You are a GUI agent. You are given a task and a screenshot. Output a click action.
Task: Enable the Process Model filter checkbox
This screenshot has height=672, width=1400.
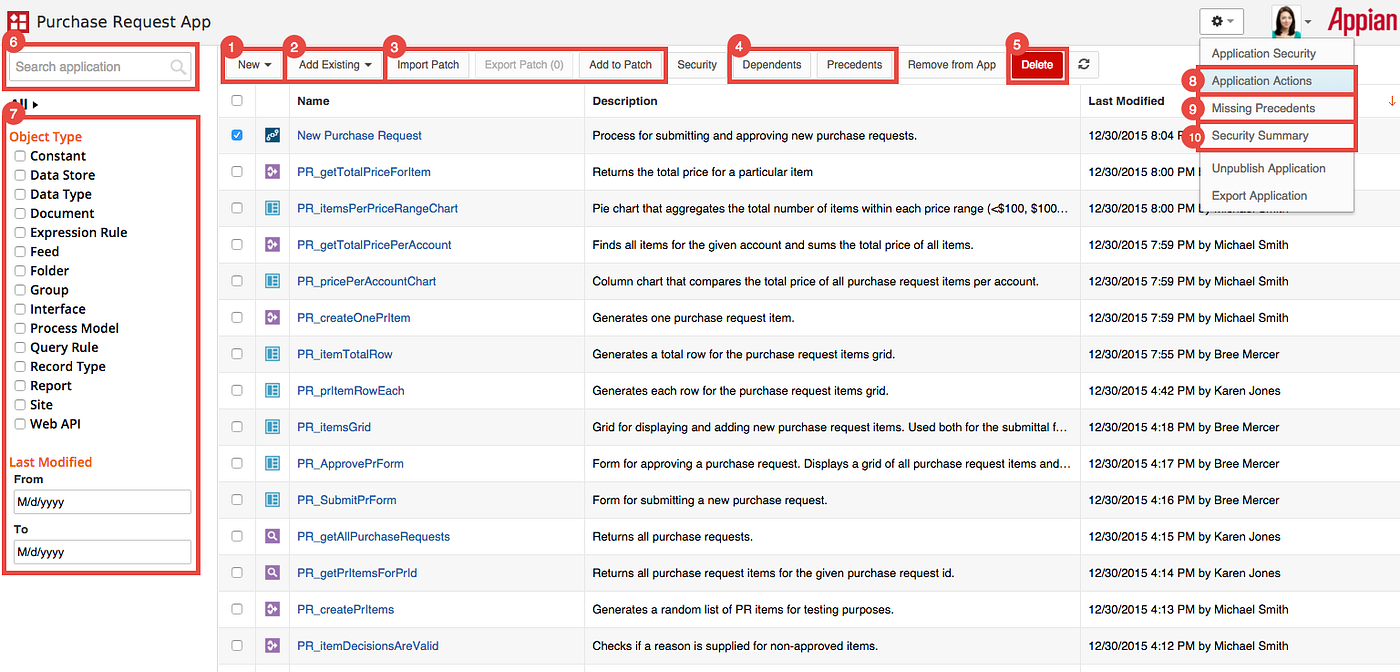point(20,328)
